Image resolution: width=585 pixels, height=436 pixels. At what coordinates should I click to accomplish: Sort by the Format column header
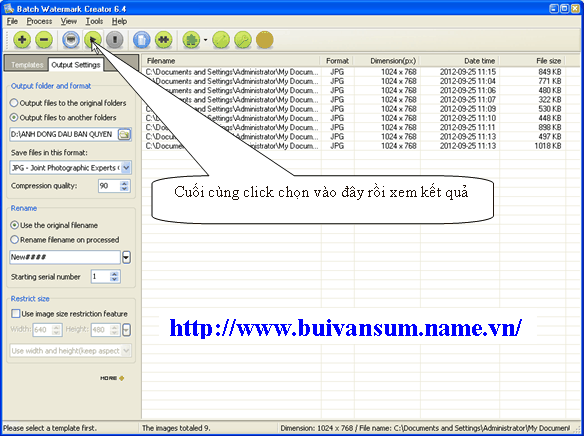point(337,61)
